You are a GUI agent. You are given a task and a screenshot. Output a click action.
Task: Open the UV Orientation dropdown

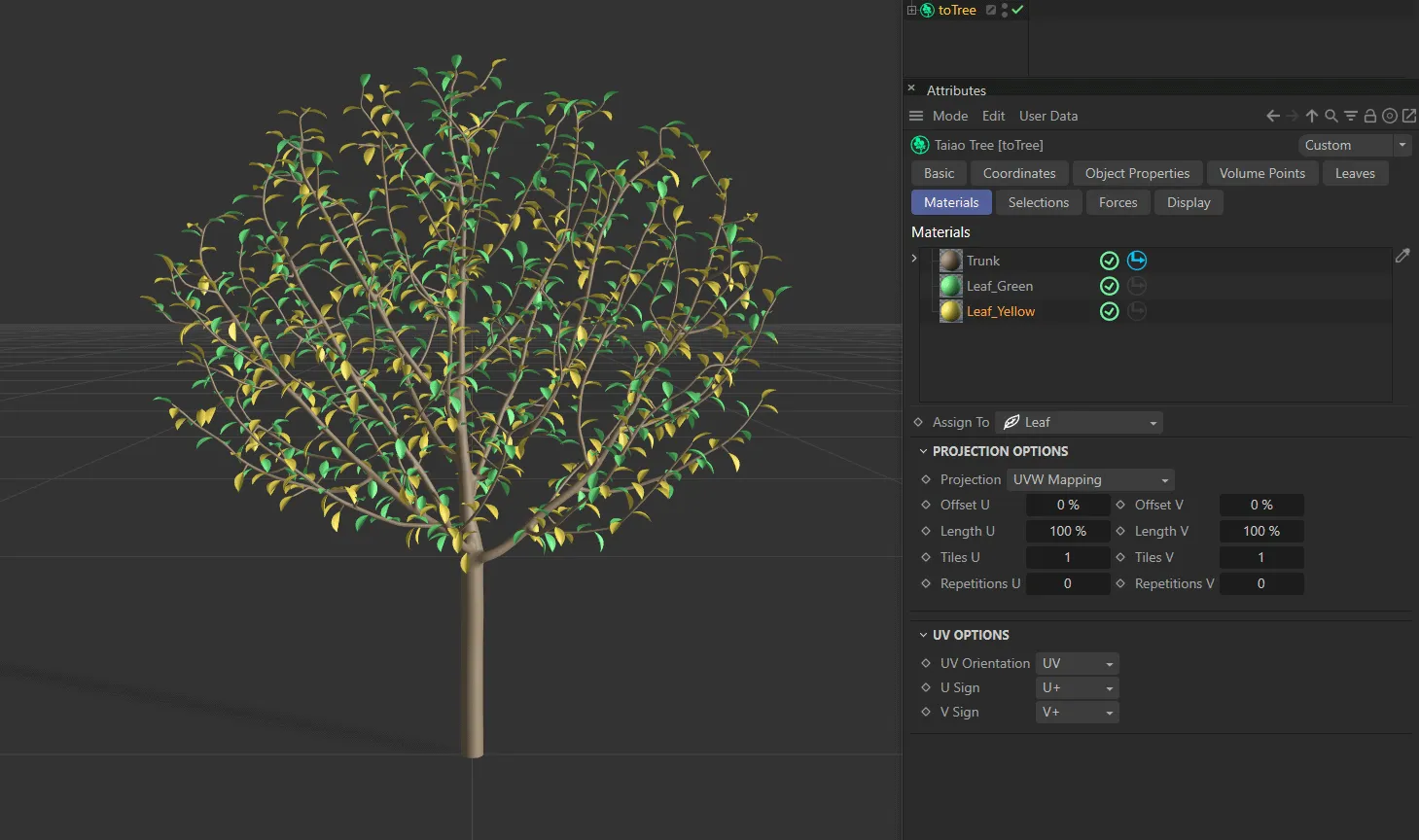tap(1077, 663)
